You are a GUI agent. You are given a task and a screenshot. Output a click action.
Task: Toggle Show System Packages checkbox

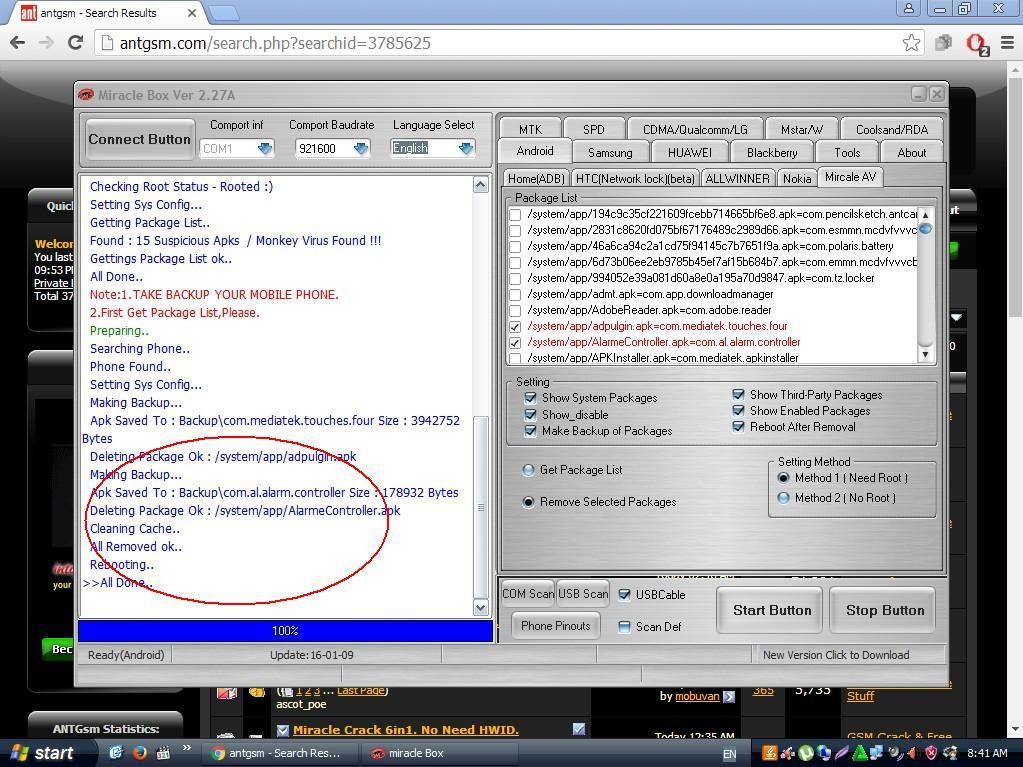(531, 398)
